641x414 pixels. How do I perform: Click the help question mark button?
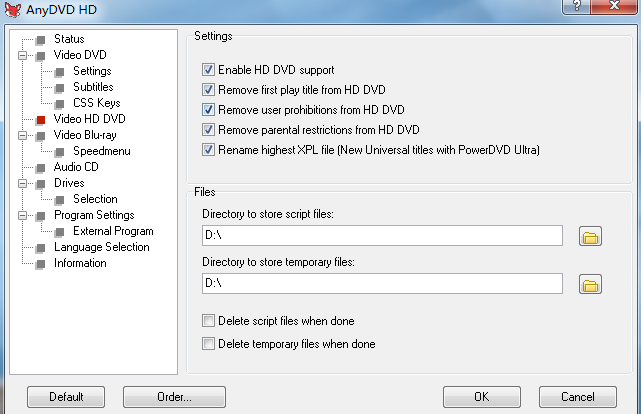[x=576, y=6]
